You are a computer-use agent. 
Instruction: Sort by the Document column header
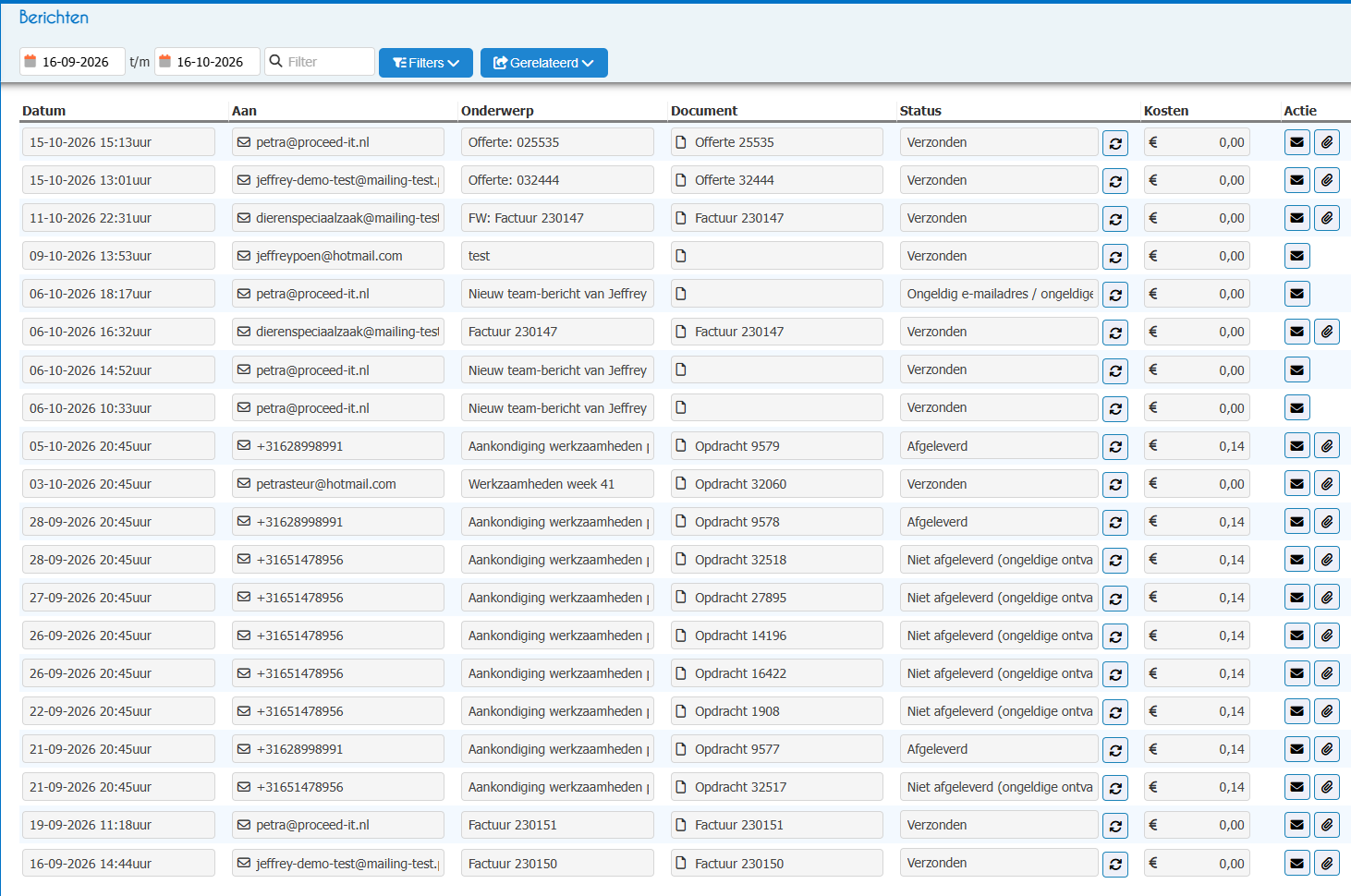pos(704,111)
